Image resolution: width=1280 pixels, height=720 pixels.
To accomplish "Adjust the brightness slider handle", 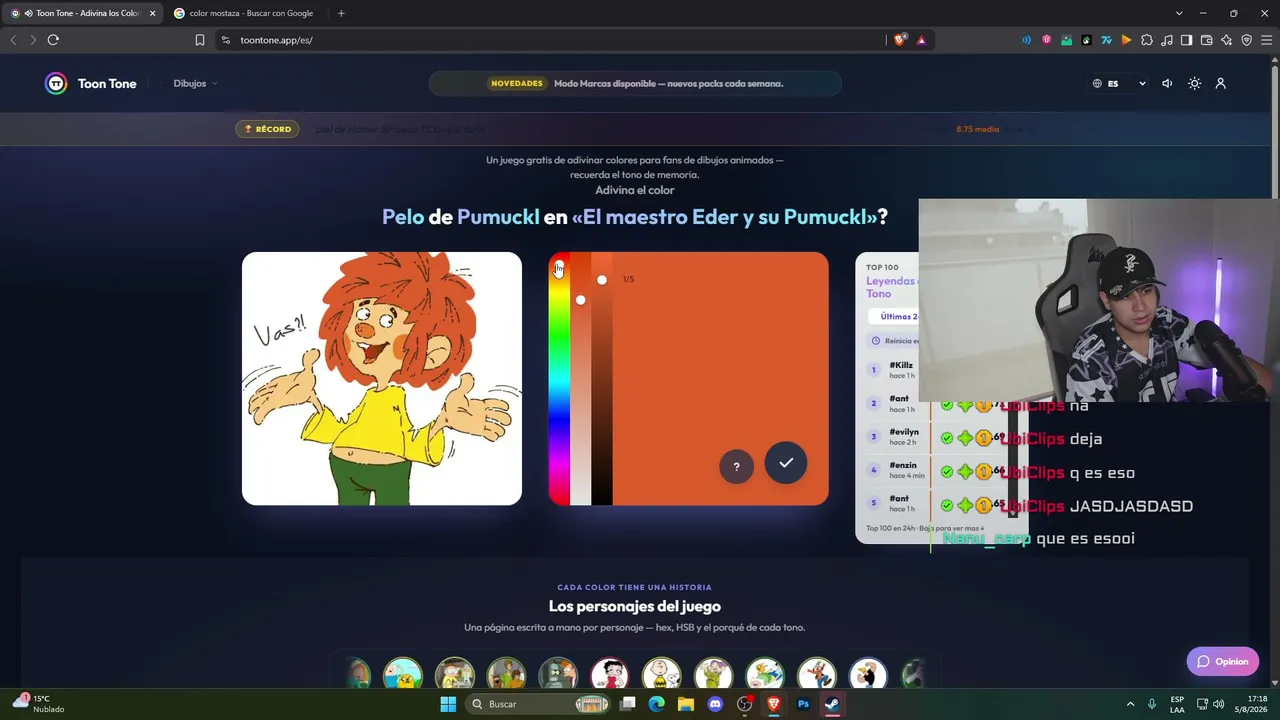I will point(602,280).
